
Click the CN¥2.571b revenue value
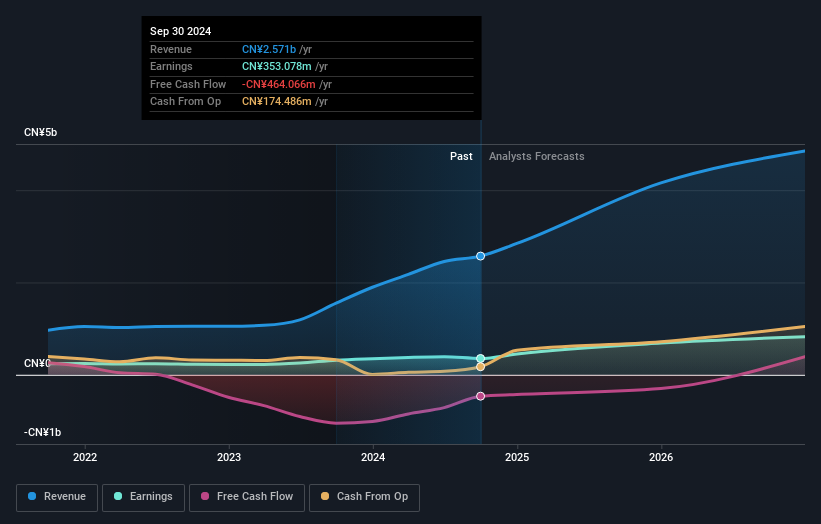click(x=269, y=49)
